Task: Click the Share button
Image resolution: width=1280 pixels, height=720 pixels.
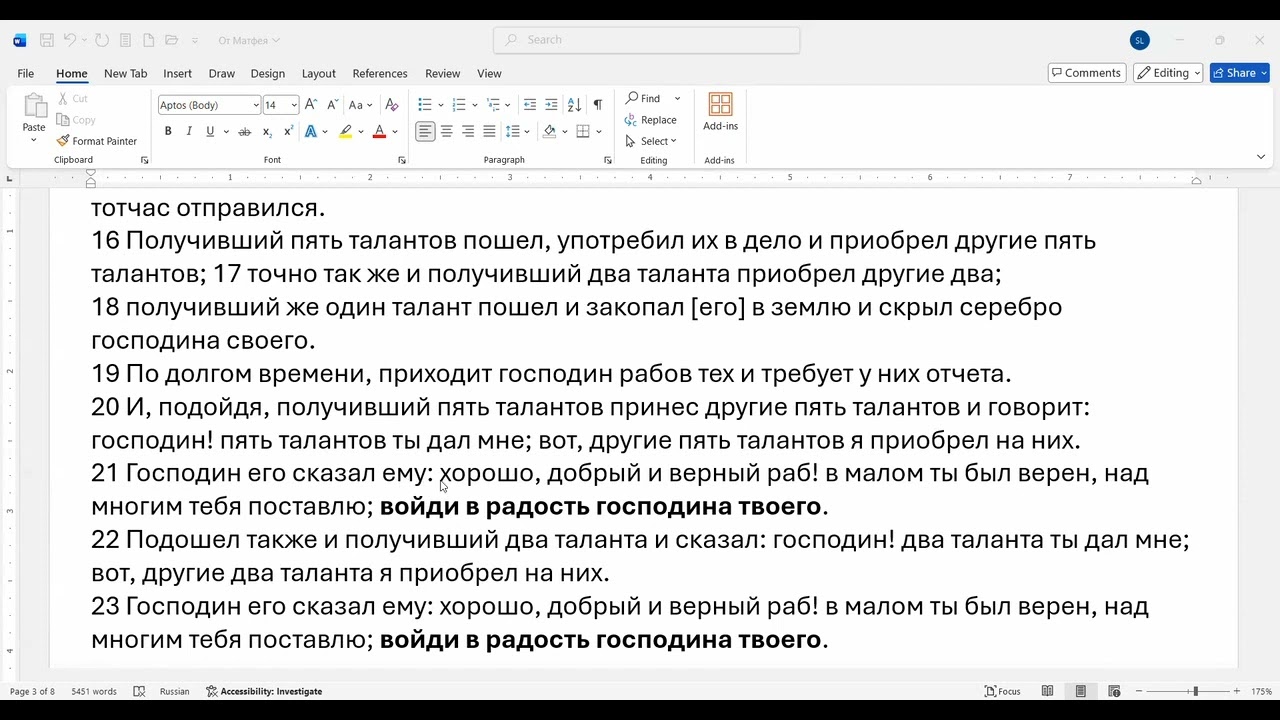Action: 1239,73
